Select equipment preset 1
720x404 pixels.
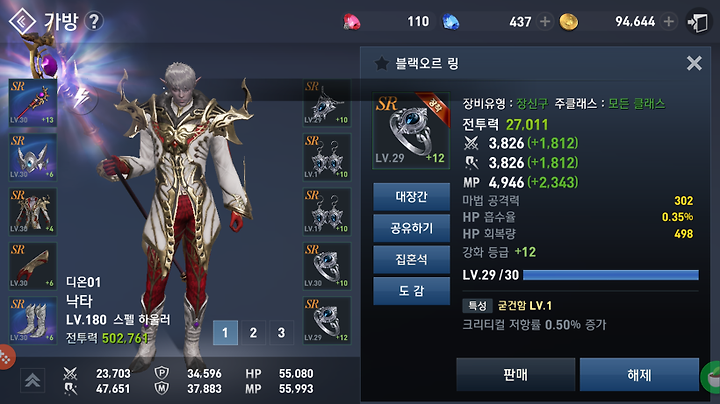tap(225, 332)
